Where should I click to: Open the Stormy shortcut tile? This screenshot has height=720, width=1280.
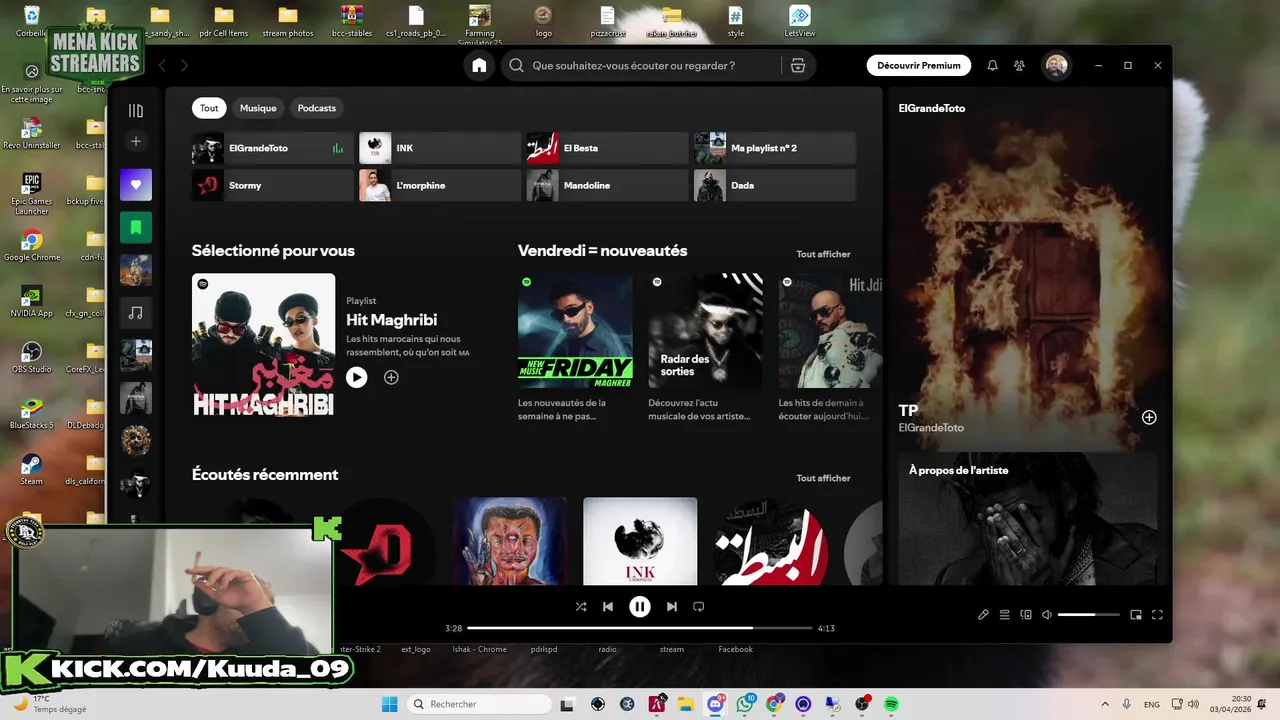coord(273,185)
